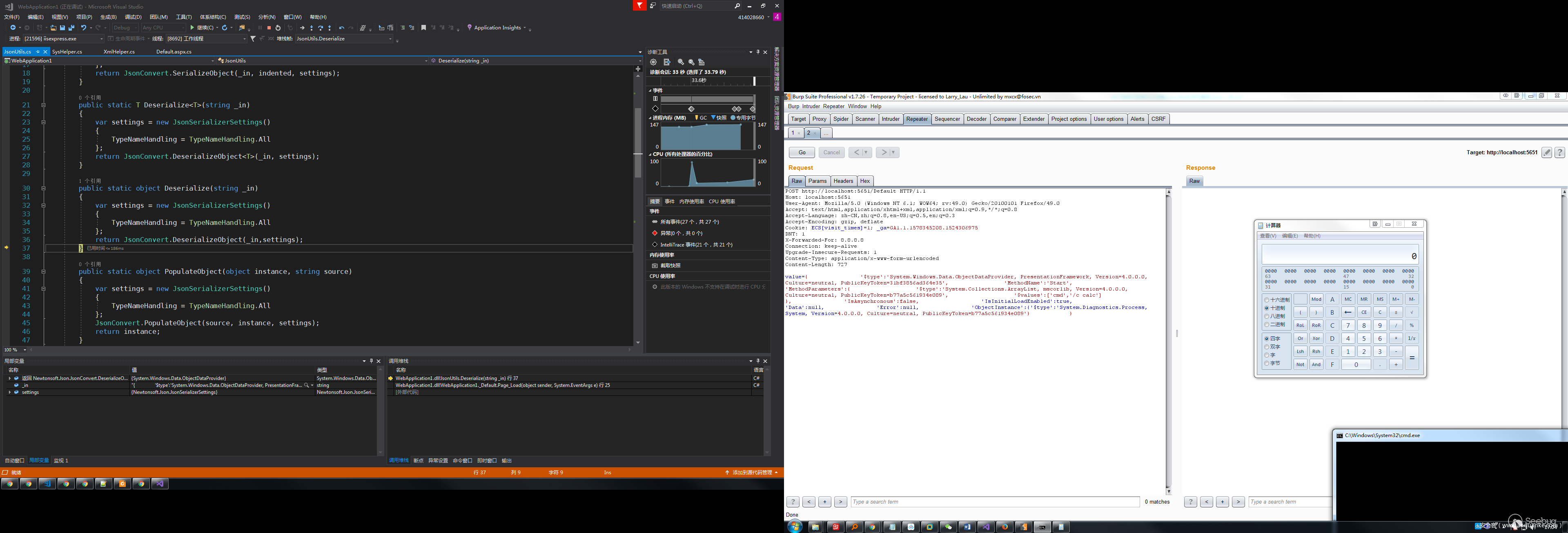The width and height of the screenshot is (1568, 533).
Task: Take memory snapshot via camera icon
Action: 655,266
